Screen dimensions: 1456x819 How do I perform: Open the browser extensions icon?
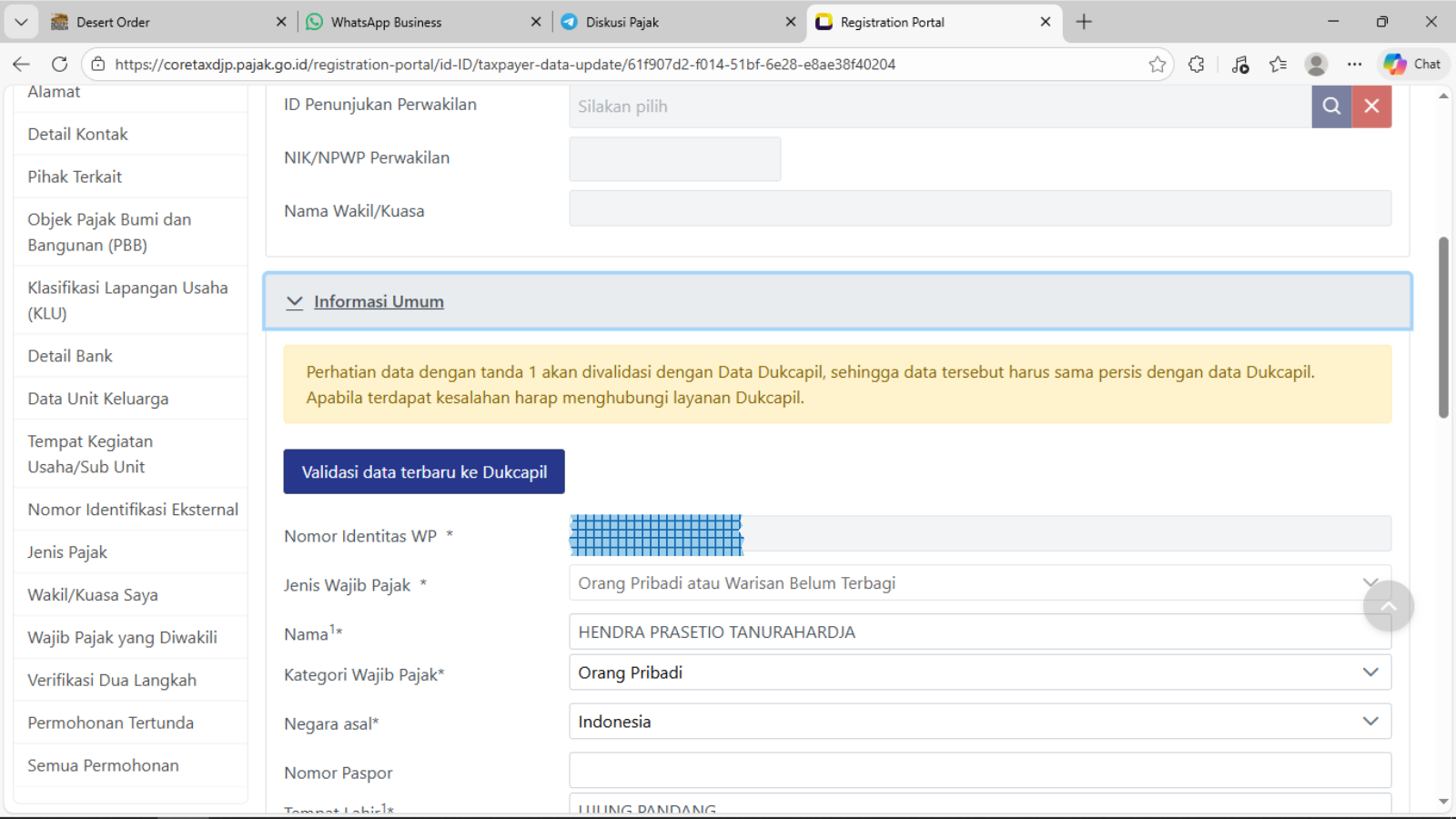pos(1196,64)
